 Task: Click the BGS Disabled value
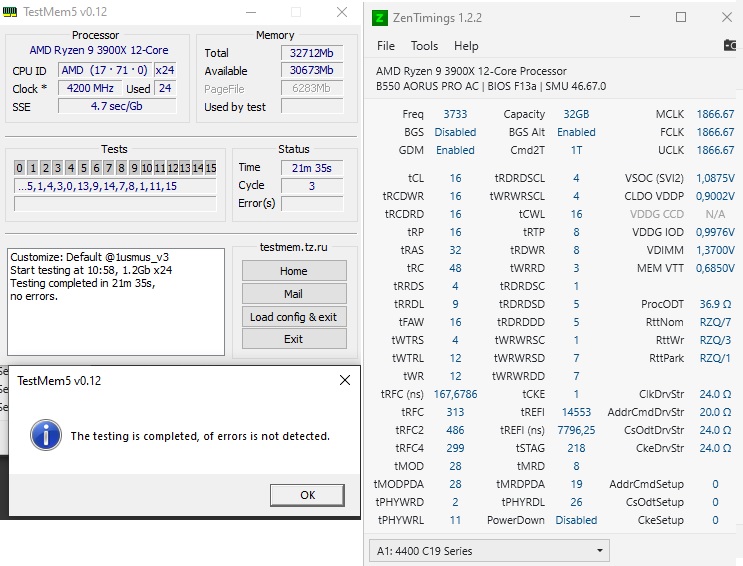(455, 132)
